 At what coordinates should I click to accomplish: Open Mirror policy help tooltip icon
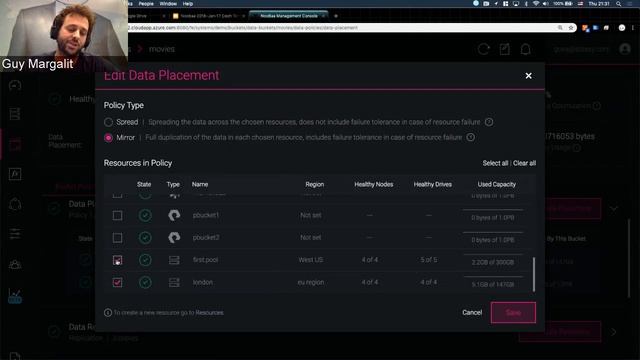(x=471, y=137)
